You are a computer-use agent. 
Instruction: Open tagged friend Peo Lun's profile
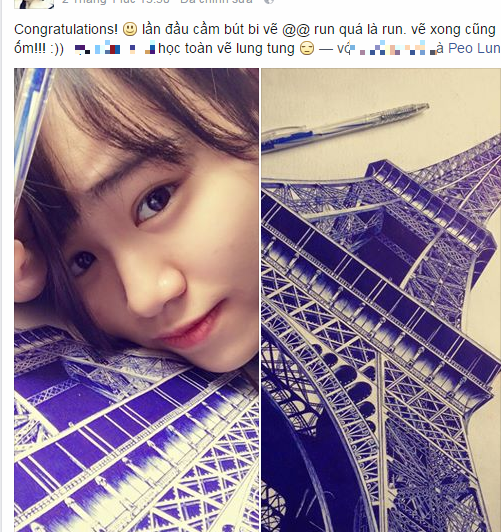474,49
